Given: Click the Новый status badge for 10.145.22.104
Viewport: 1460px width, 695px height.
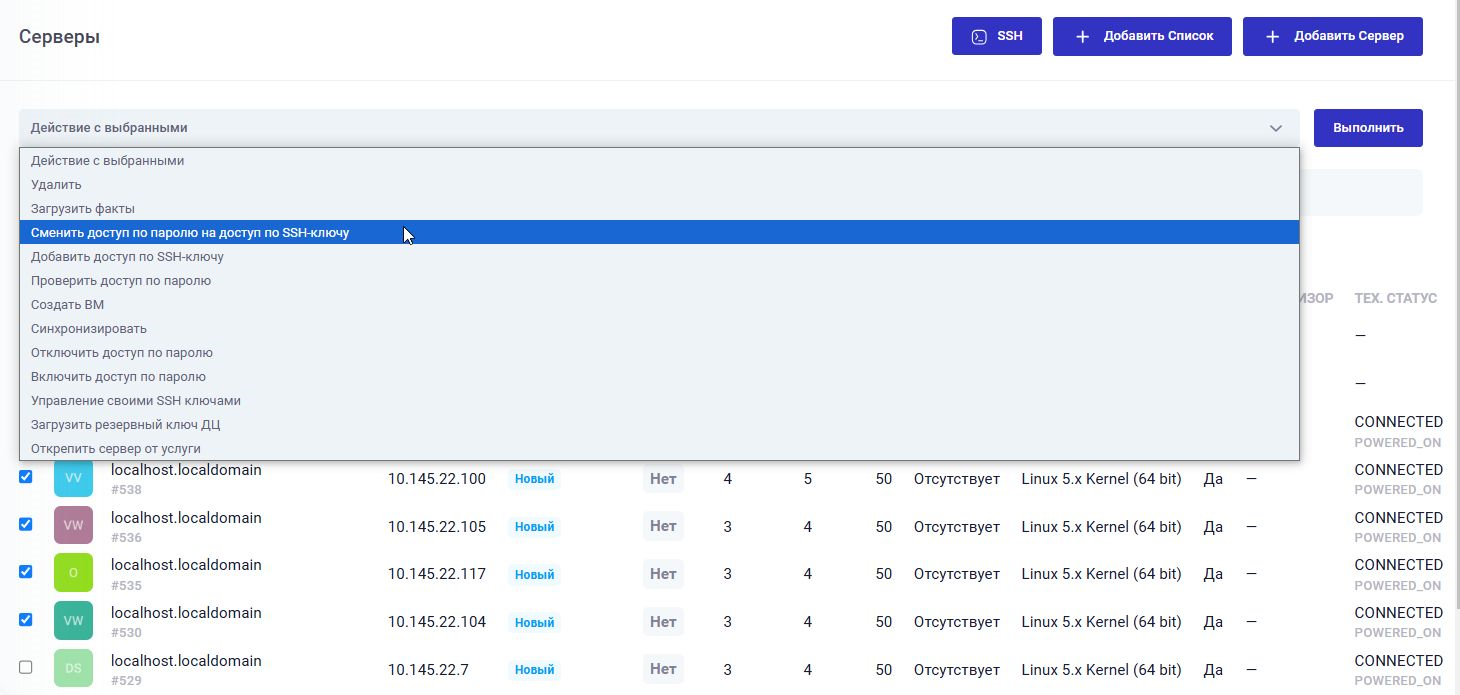Looking at the screenshot, I should coord(534,622).
